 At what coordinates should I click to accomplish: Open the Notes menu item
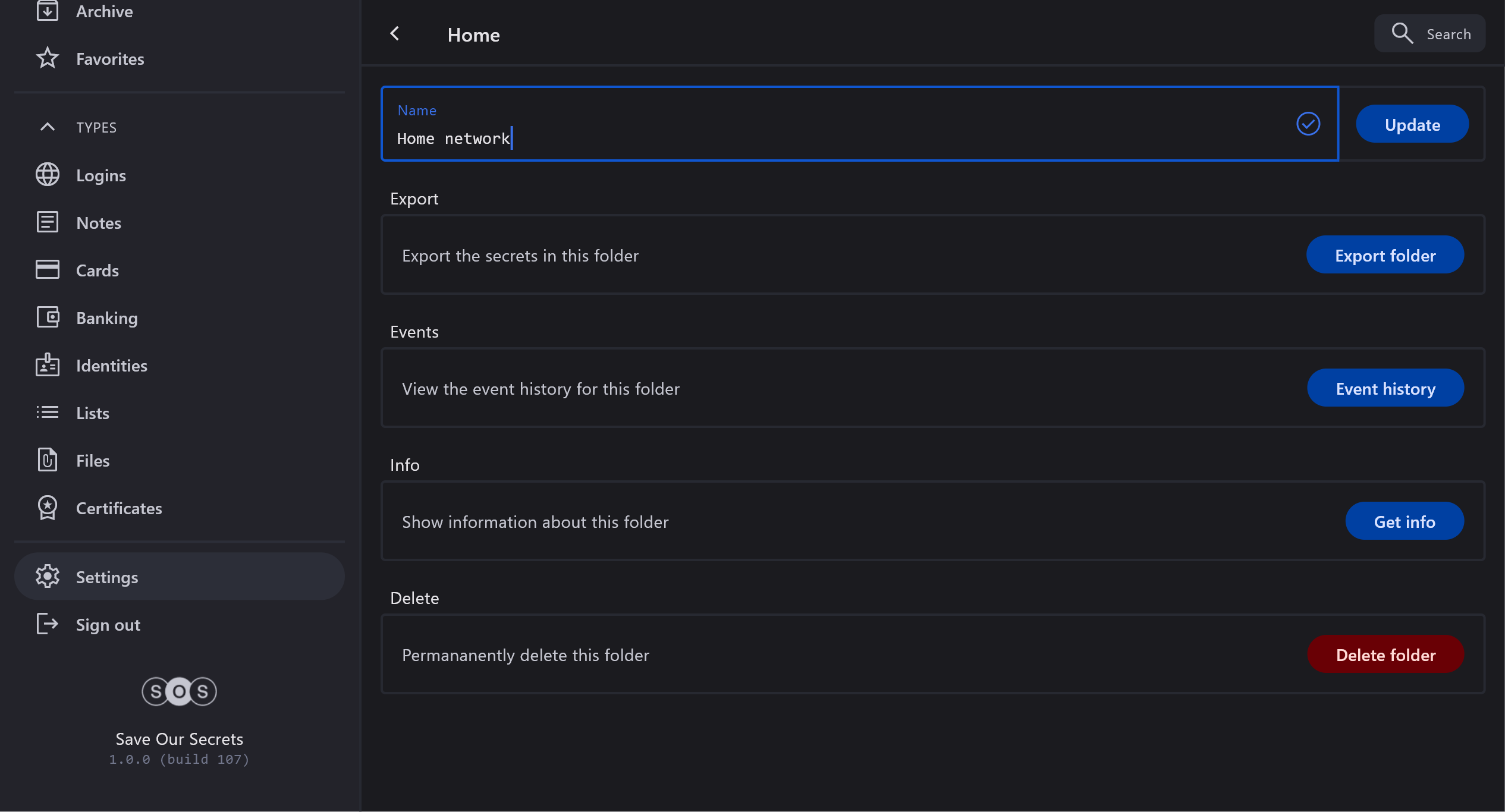tap(99, 223)
